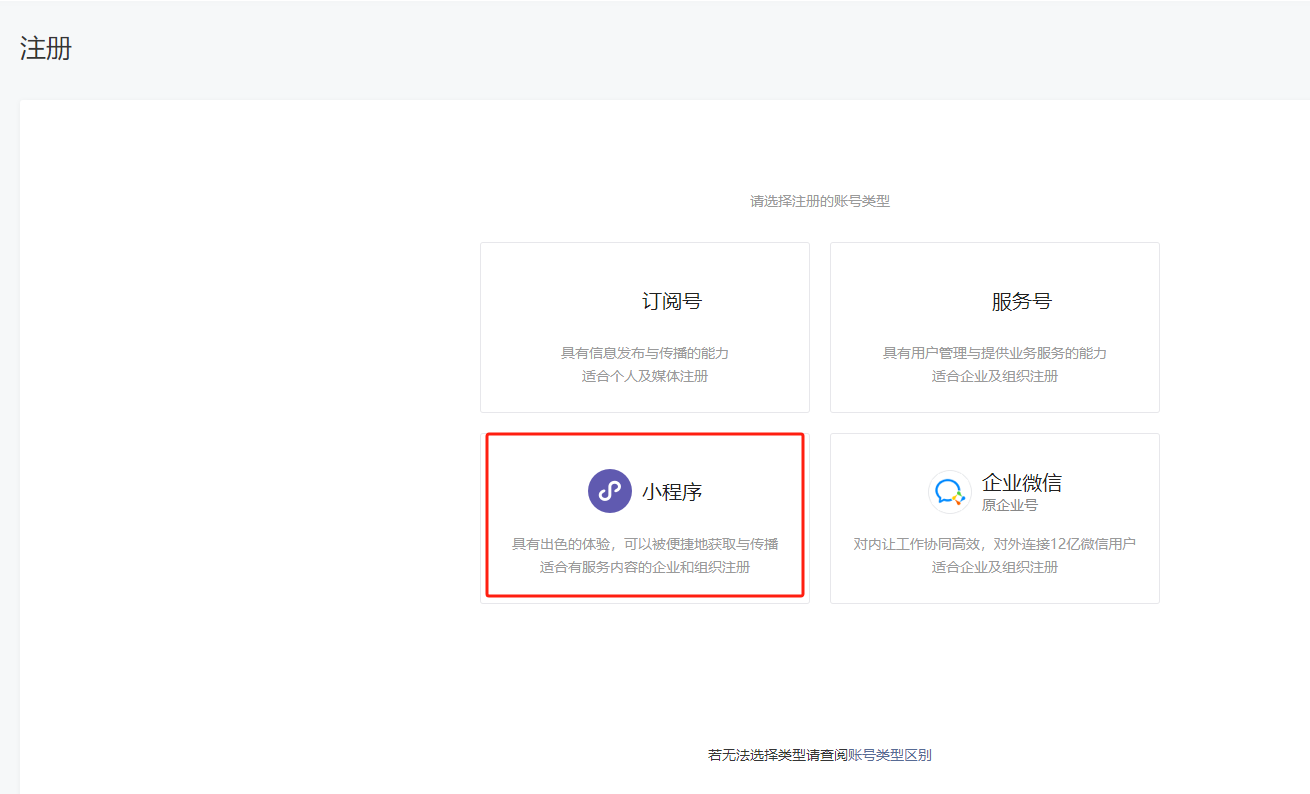Choose the 小程序 title text
1310x794 pixels.
pos(672,492)
